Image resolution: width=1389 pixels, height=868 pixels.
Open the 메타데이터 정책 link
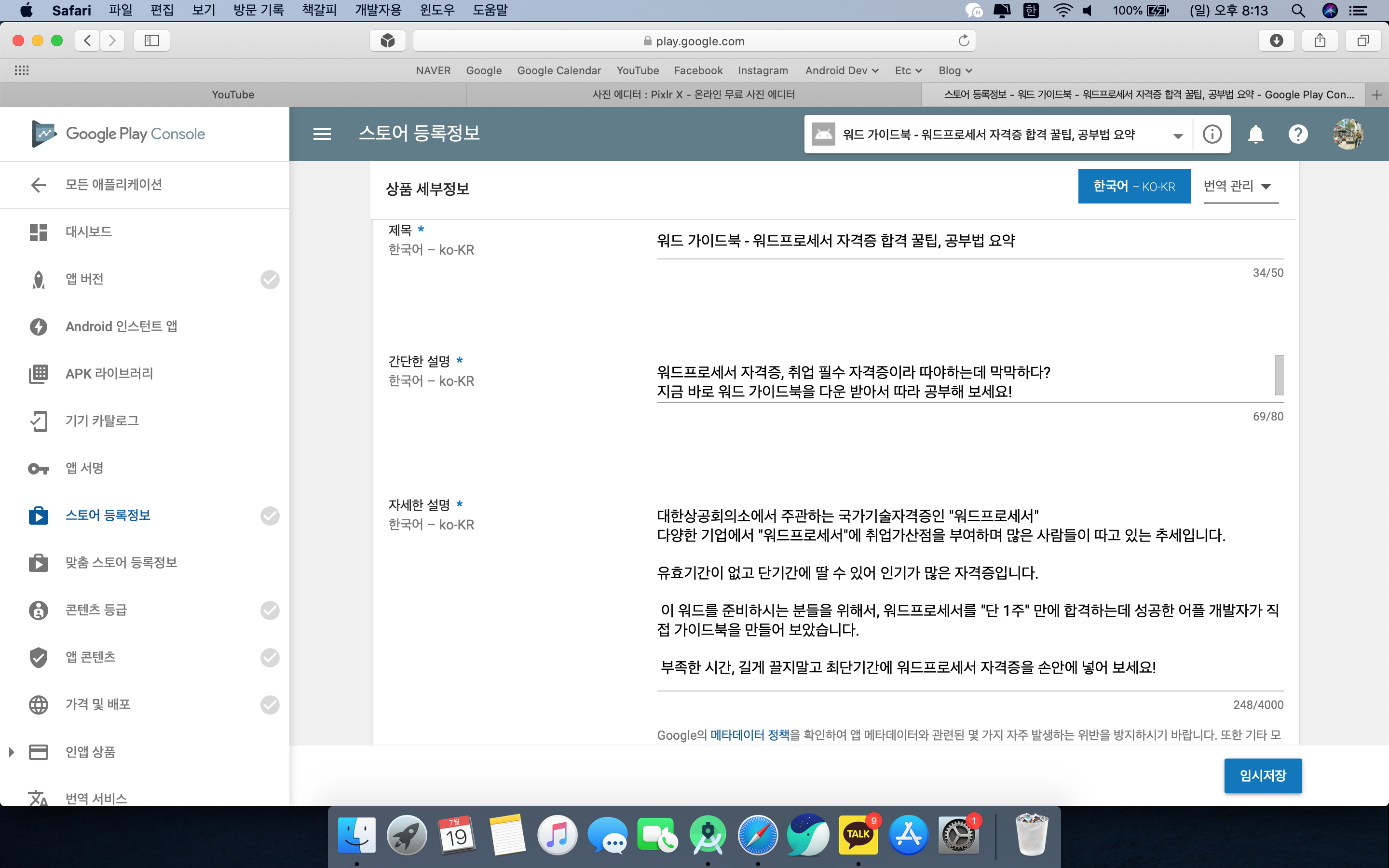(749, 735)
